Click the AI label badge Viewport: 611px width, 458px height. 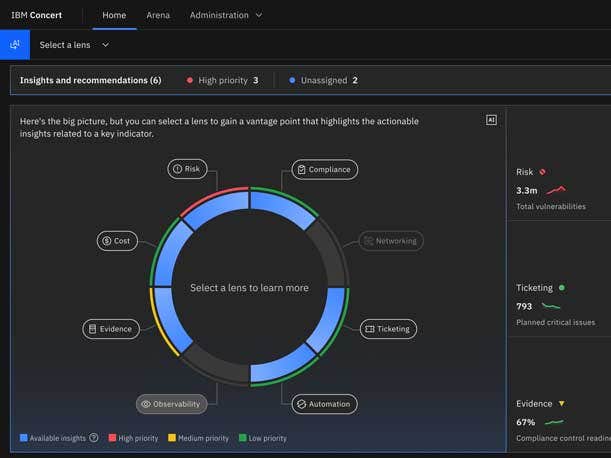pyautogui.click(x=491, y=120)
